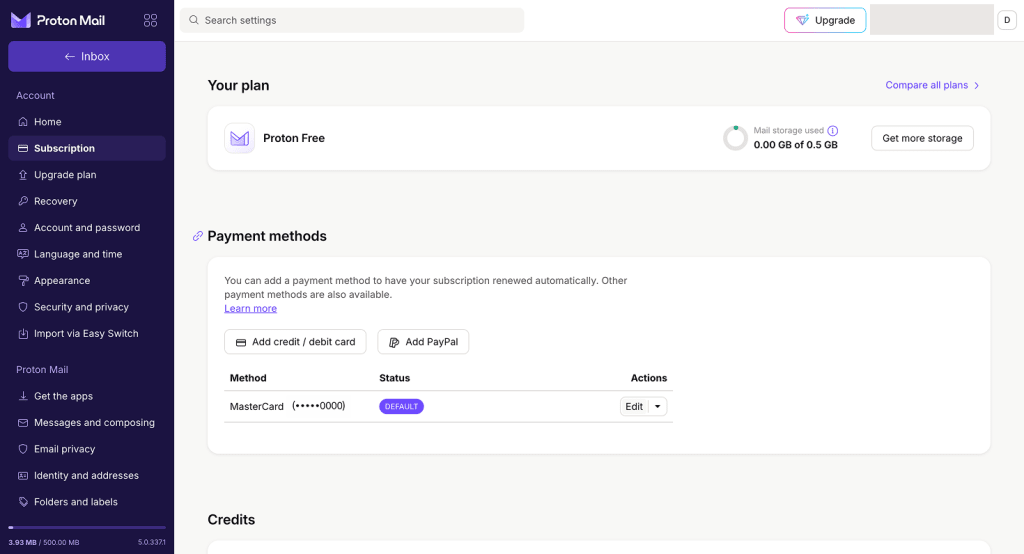1024x554 pixels.
Task: Select Folders and labels settings
Action: pos(75,502)
